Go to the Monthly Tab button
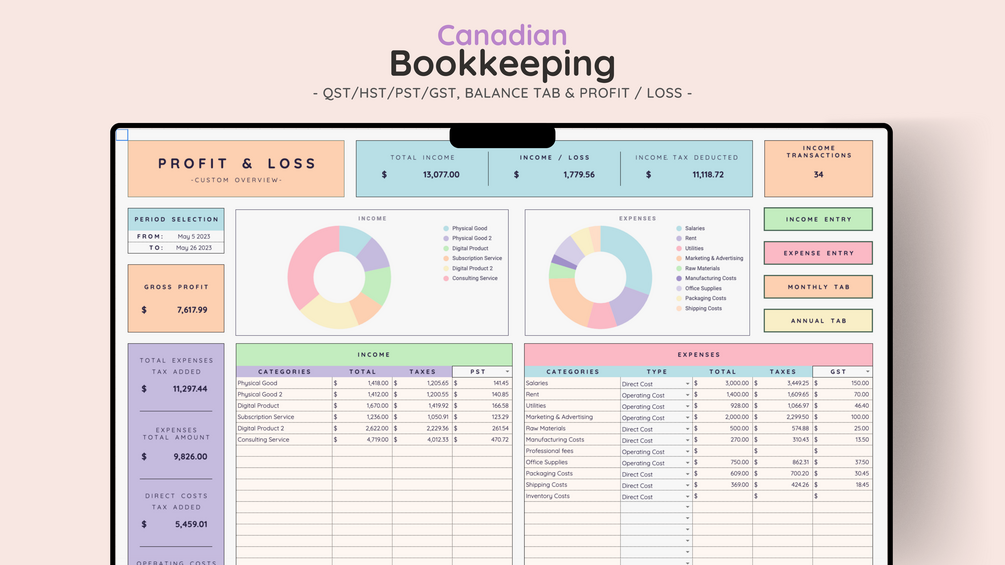This screenshot has width=1005, height=565. tap(818, 287)
